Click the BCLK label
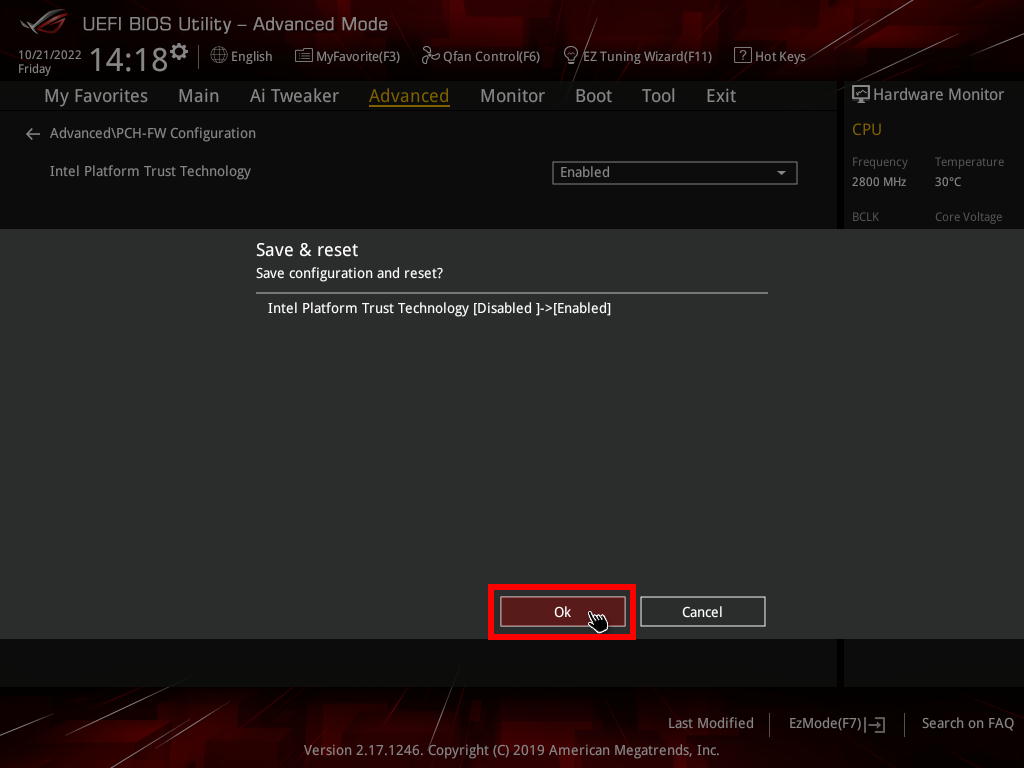Image resolution: width=1024 pixels, height=768 pixels. 865,217
